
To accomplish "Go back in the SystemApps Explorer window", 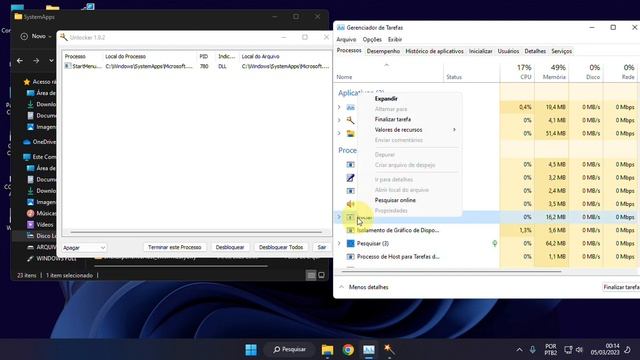I will 20,60.
